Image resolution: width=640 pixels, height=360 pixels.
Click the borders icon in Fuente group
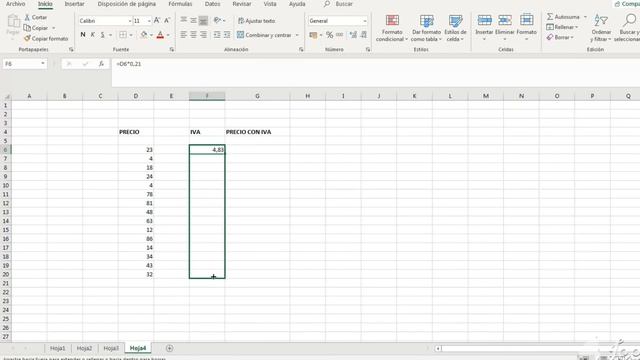tap(122, 35)
